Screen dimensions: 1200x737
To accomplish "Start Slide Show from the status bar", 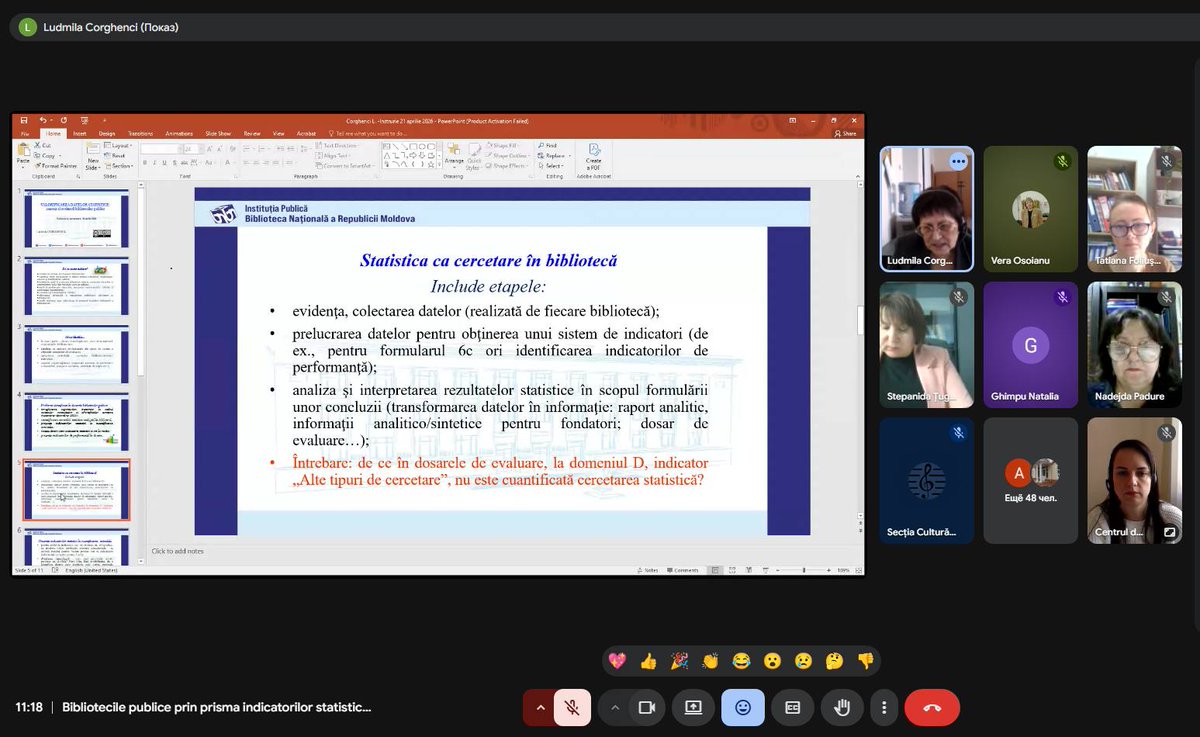I will point(765,570).
